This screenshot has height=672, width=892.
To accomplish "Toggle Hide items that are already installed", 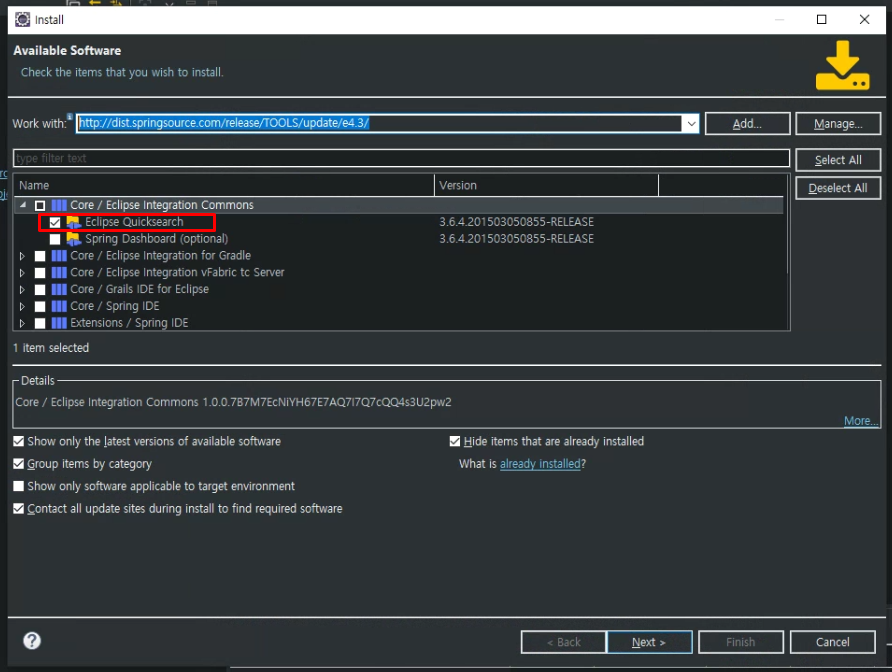I will (x=455, y=442).
